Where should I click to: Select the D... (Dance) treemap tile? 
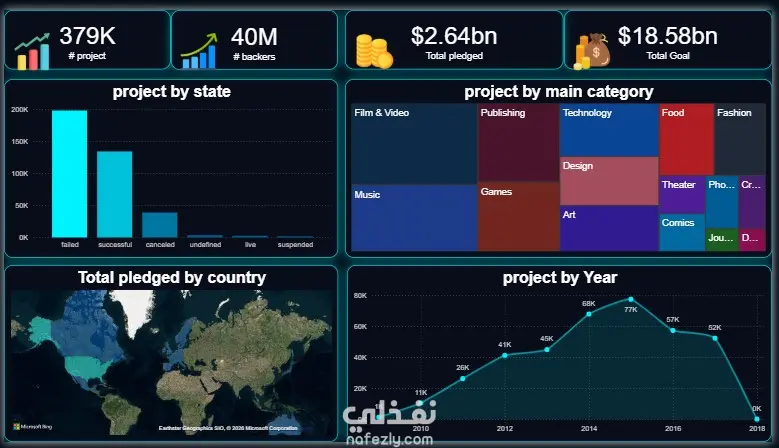[x=752, y=240]
